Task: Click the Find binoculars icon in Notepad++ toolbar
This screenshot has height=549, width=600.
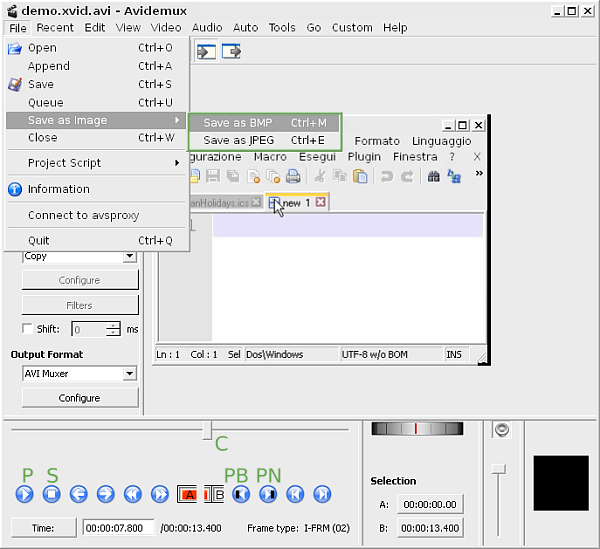Action: [x=434, y=176]
